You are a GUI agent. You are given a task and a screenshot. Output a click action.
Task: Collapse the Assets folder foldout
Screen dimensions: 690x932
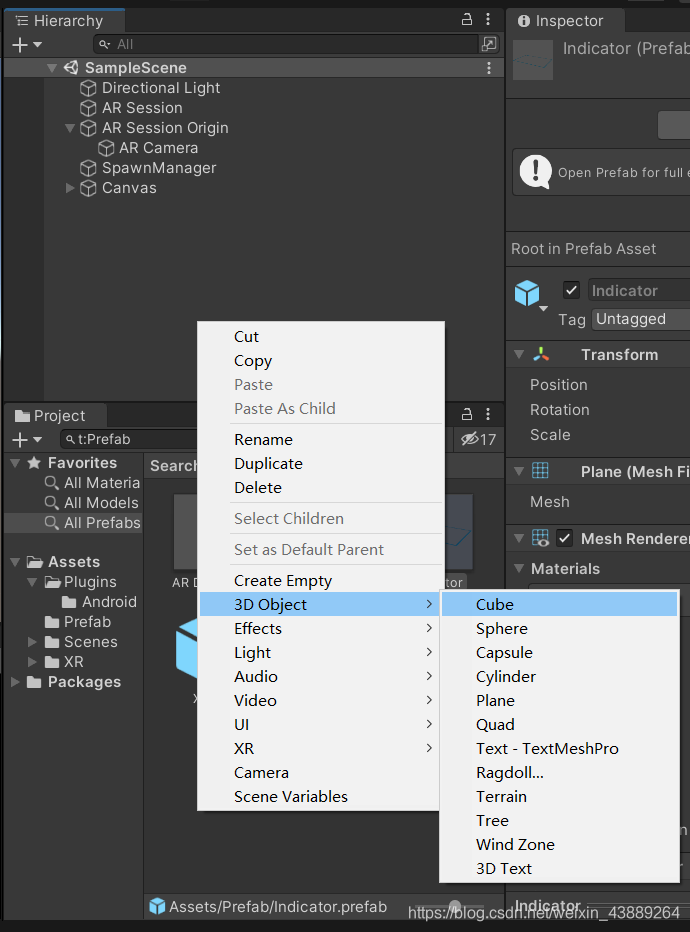click(x=16, y=562)
